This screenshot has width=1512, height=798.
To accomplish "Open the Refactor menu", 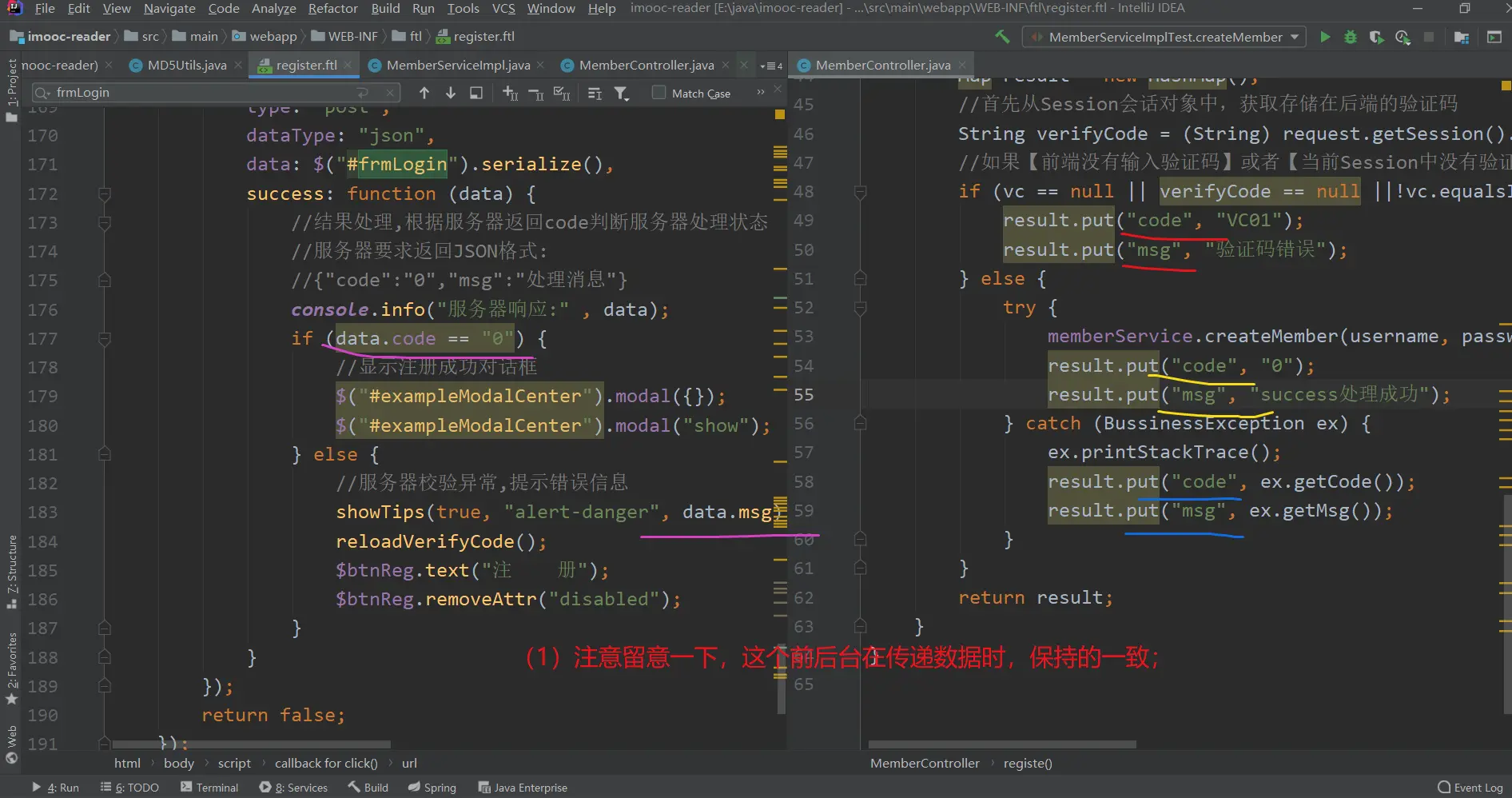I will pyautogui.click(x=332, y=8).
